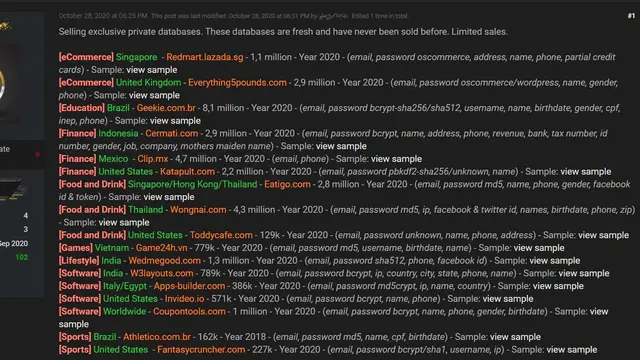Click the Fantasycruncher.com site name
This screenshot has height=360, width=640.
tap(201, 350)
